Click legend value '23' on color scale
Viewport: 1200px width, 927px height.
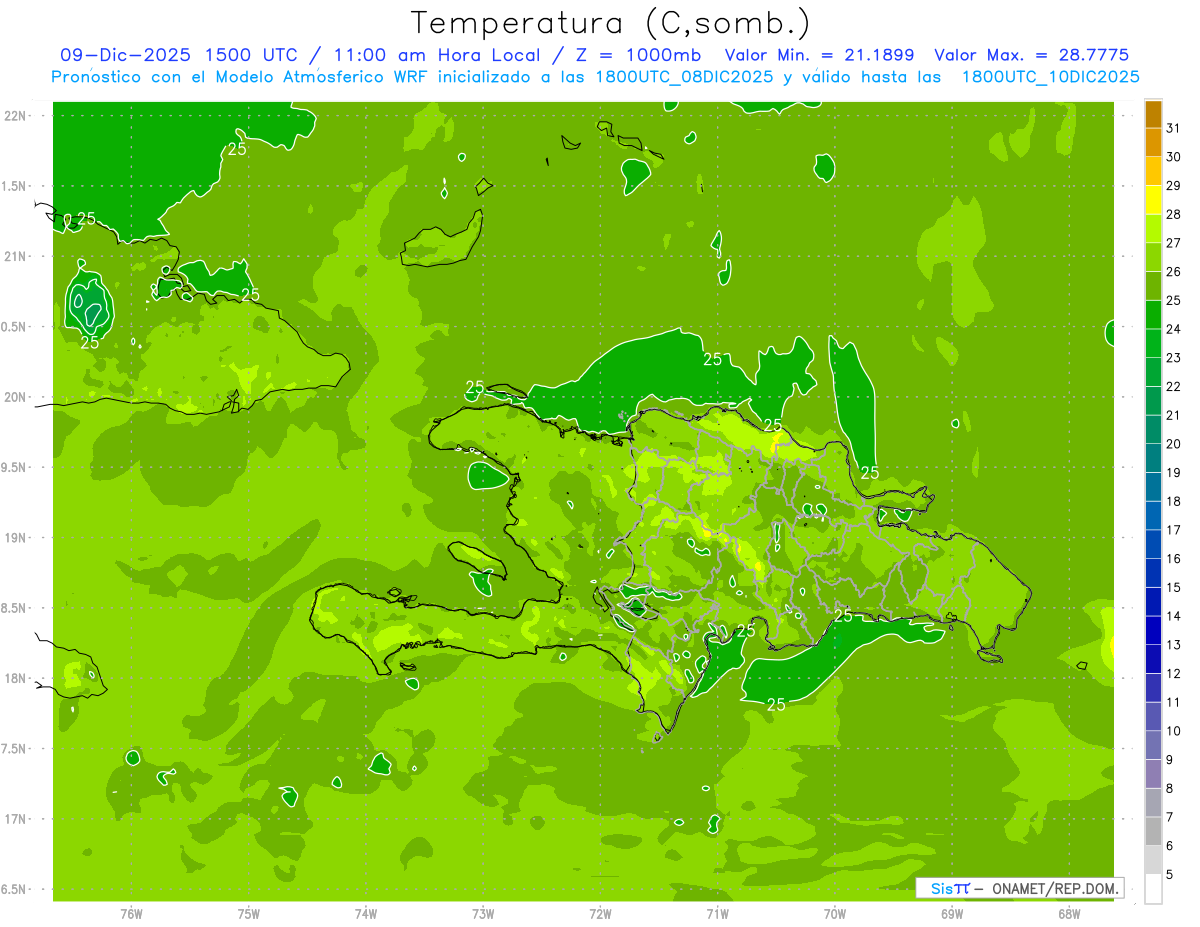(x=1174, y=357)
